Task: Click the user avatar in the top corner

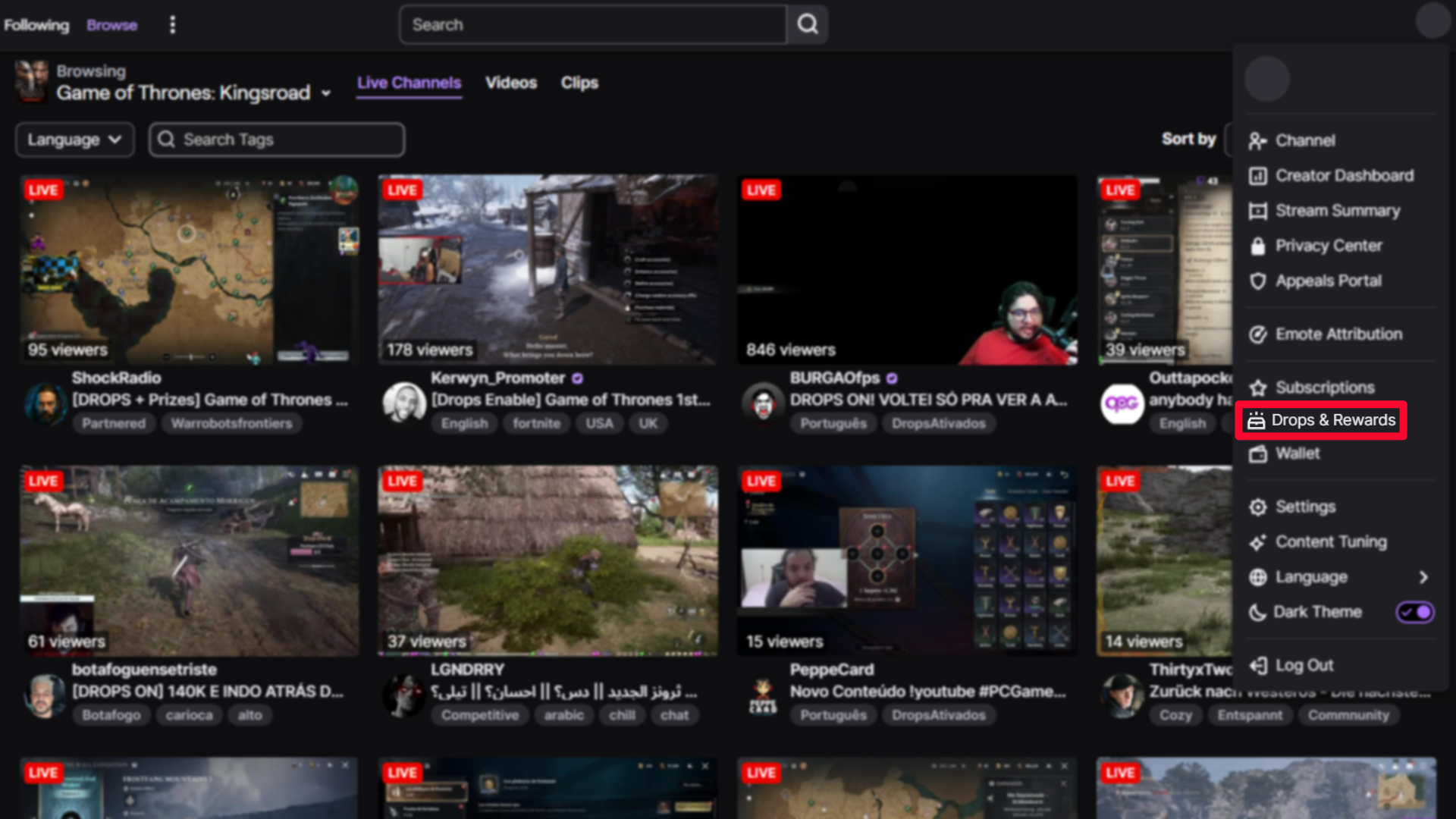Action: coord(1432,20)
